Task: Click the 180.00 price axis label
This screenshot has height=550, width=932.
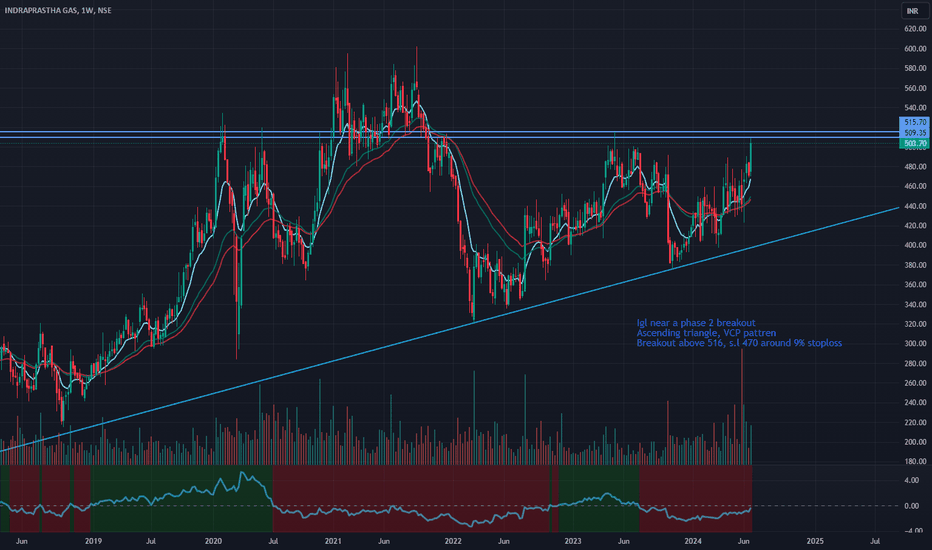Action: pos(915,461)
